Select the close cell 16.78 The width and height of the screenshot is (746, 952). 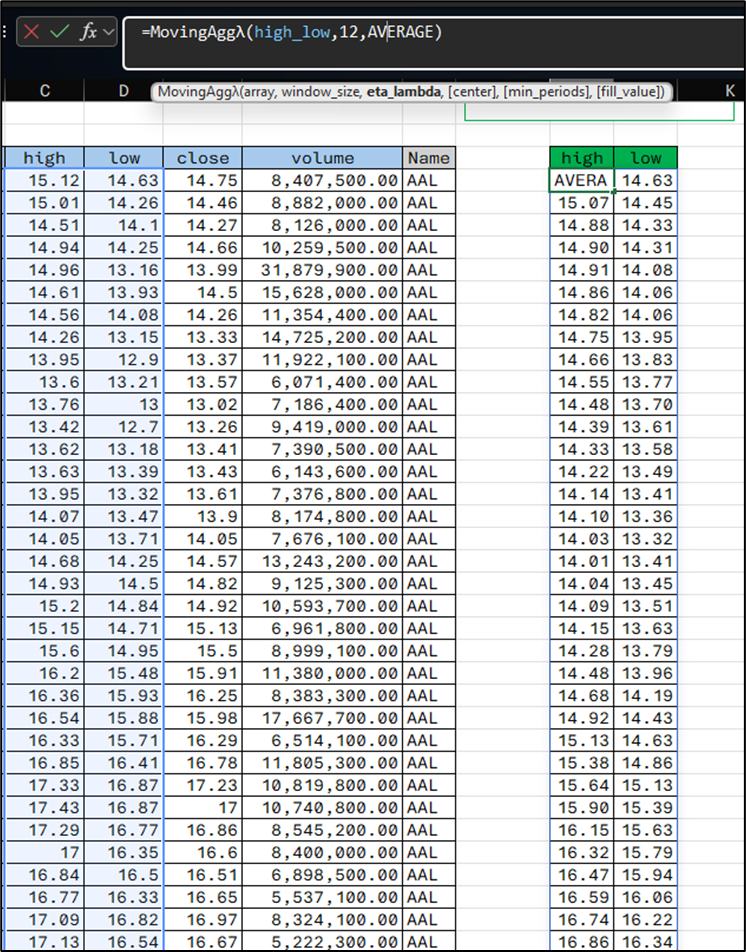point(203,763)
